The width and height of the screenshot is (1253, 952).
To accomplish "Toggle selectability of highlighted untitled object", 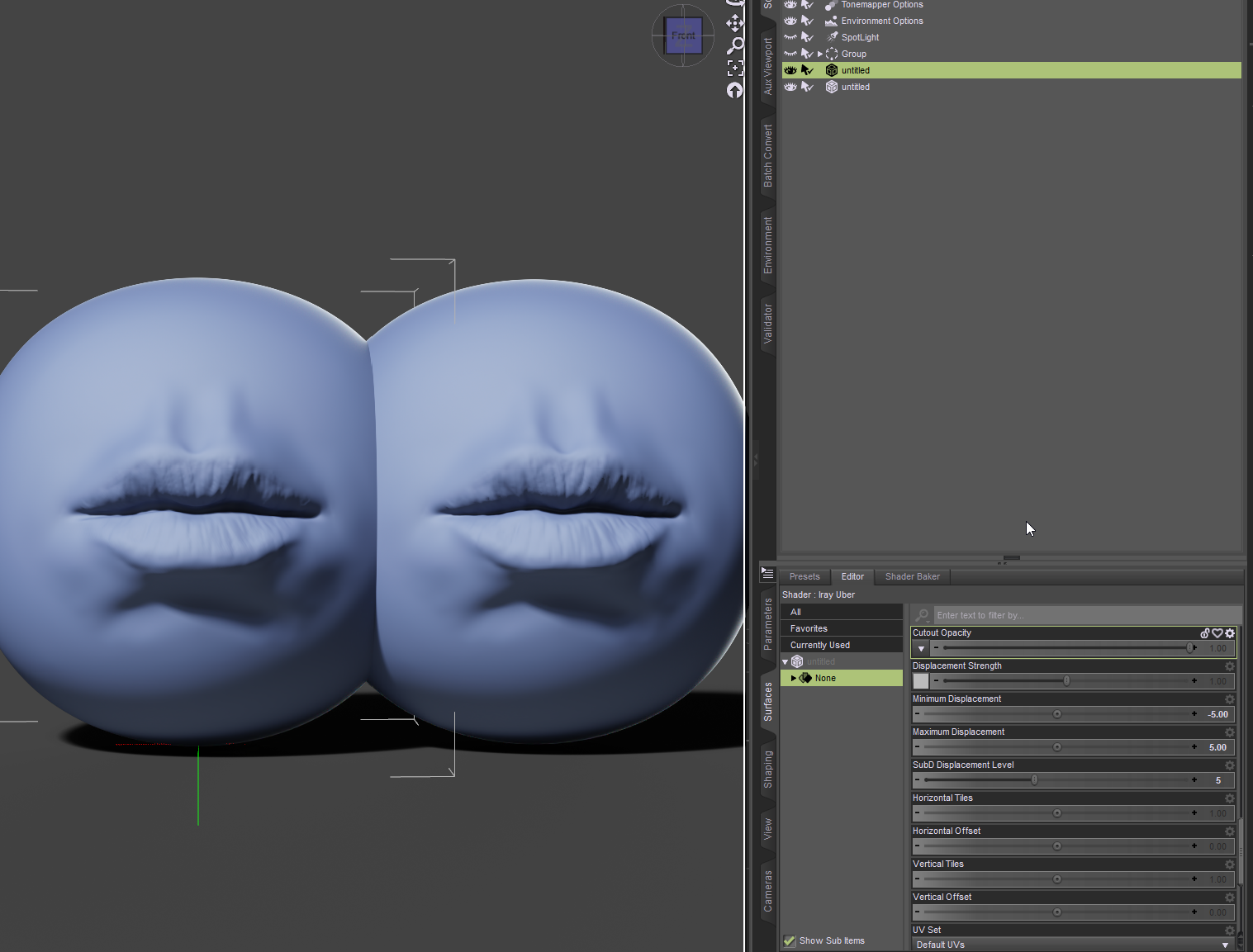I will pos(808,70).
